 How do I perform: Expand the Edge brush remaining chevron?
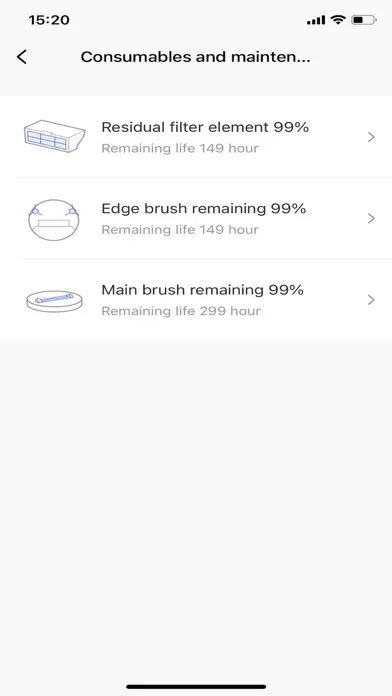[x=372, y=218]
